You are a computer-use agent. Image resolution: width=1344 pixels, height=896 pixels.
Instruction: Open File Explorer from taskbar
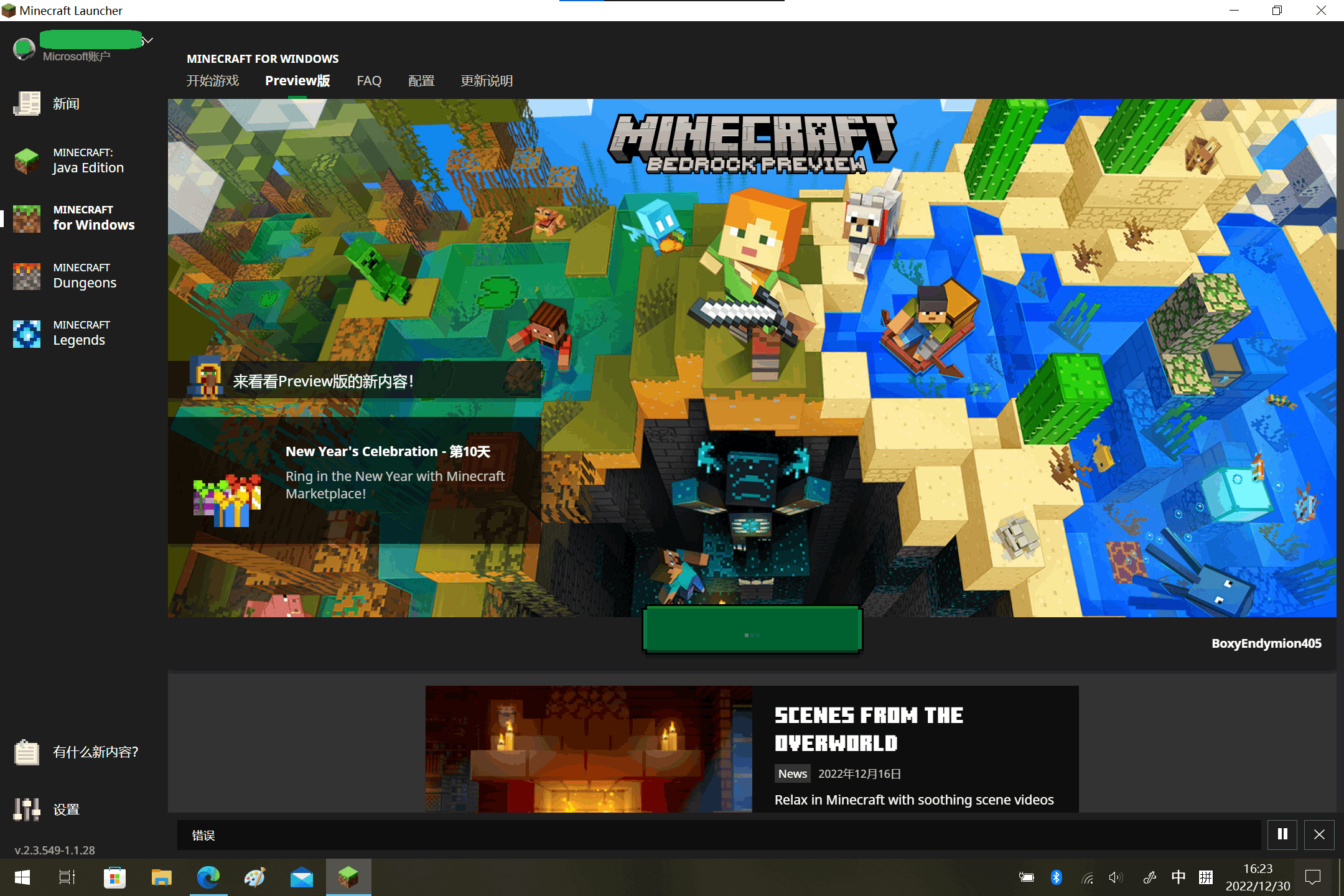[161, 877]
